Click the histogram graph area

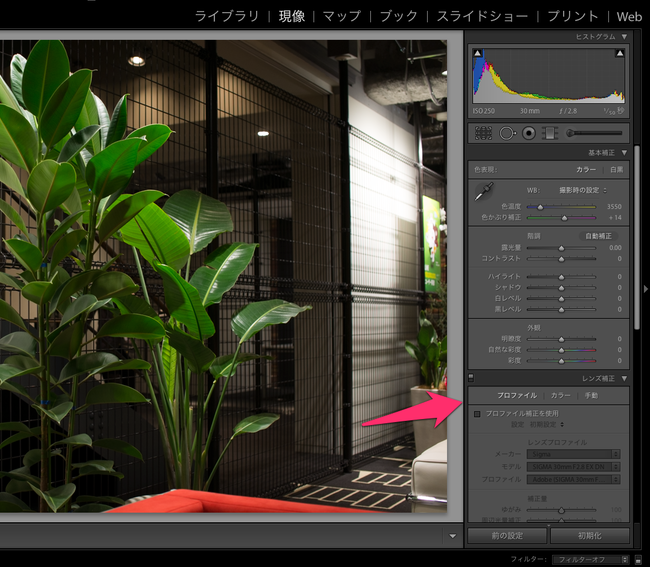point(548,76)
